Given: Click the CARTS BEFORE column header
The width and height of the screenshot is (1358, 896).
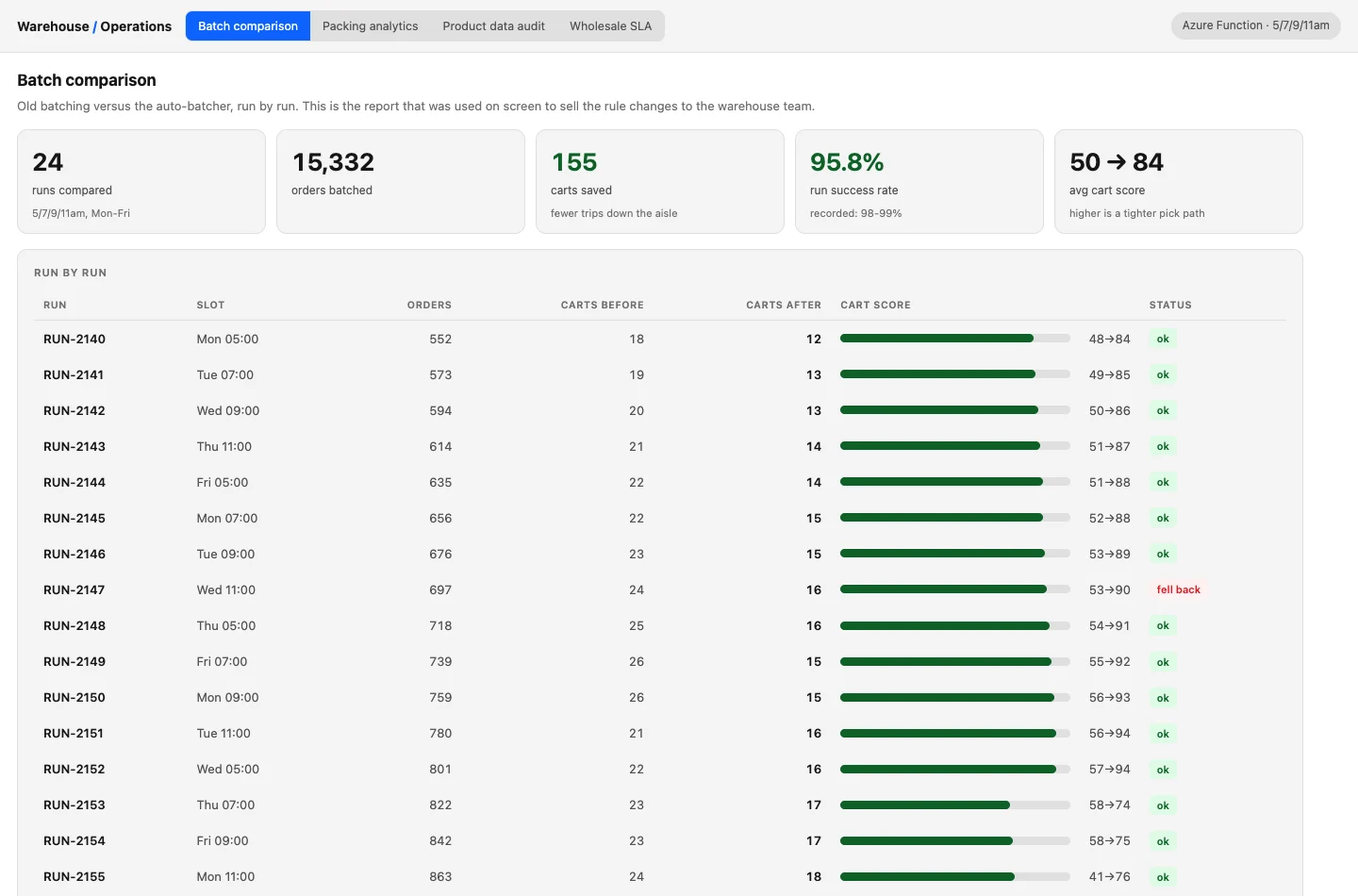Looking at the screenshot, I should pyautogui.click(x=602, y=305).
